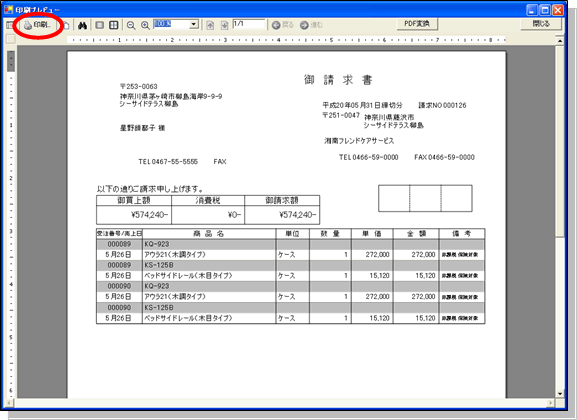Click the zoom out magnifier
This screenshot has height=420, width=577.
(131, 25)
